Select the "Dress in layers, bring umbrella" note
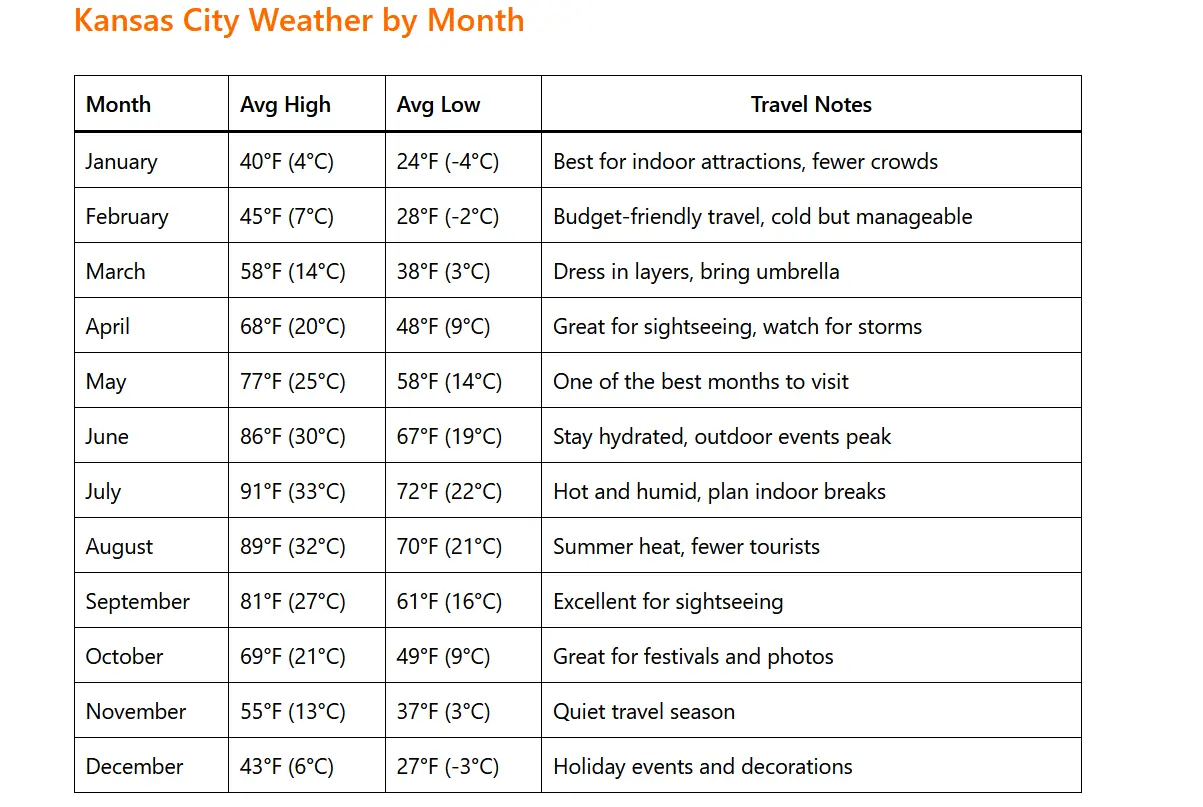The image size is (1203, 807). tap(696, 272)
